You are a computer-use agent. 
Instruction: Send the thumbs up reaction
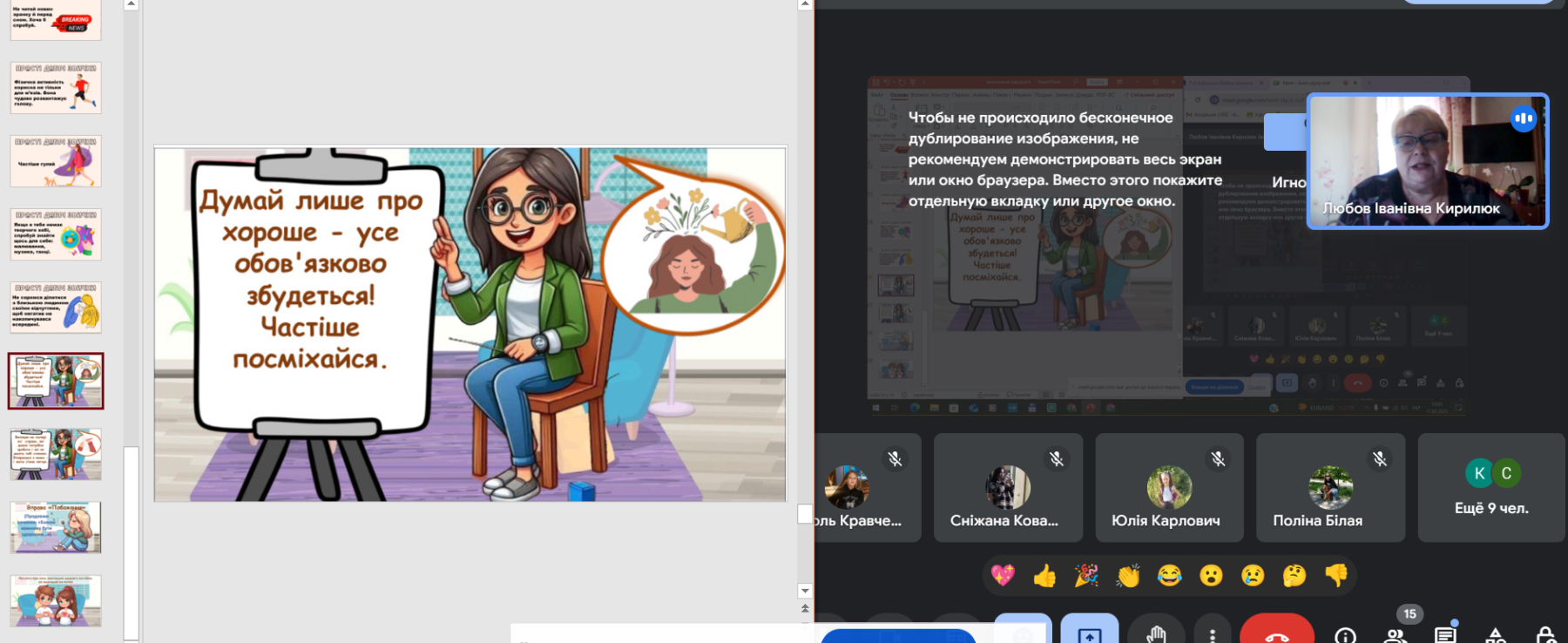coord(1044,575)
